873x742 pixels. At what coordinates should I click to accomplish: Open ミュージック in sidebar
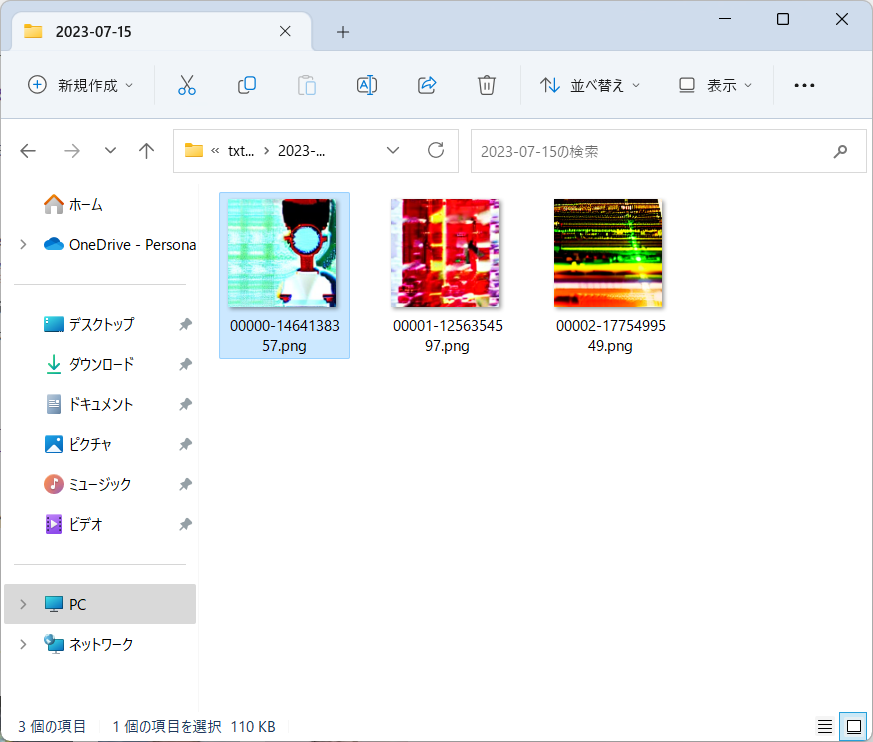coord(87,484)
